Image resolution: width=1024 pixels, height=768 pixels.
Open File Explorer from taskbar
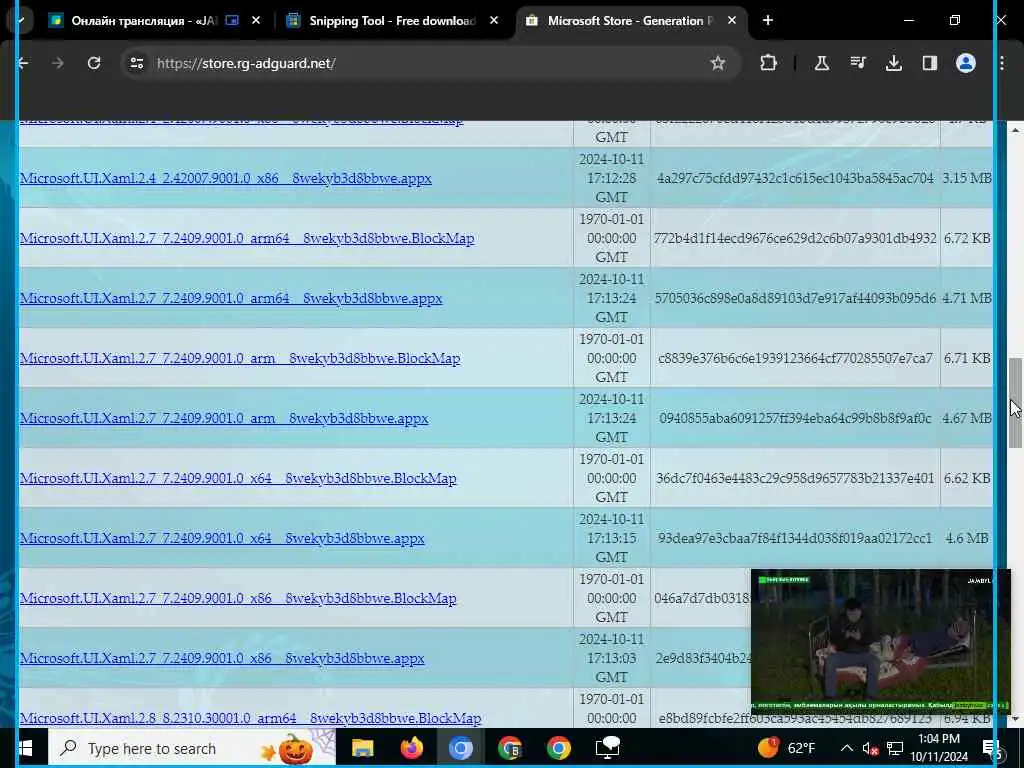362,748
